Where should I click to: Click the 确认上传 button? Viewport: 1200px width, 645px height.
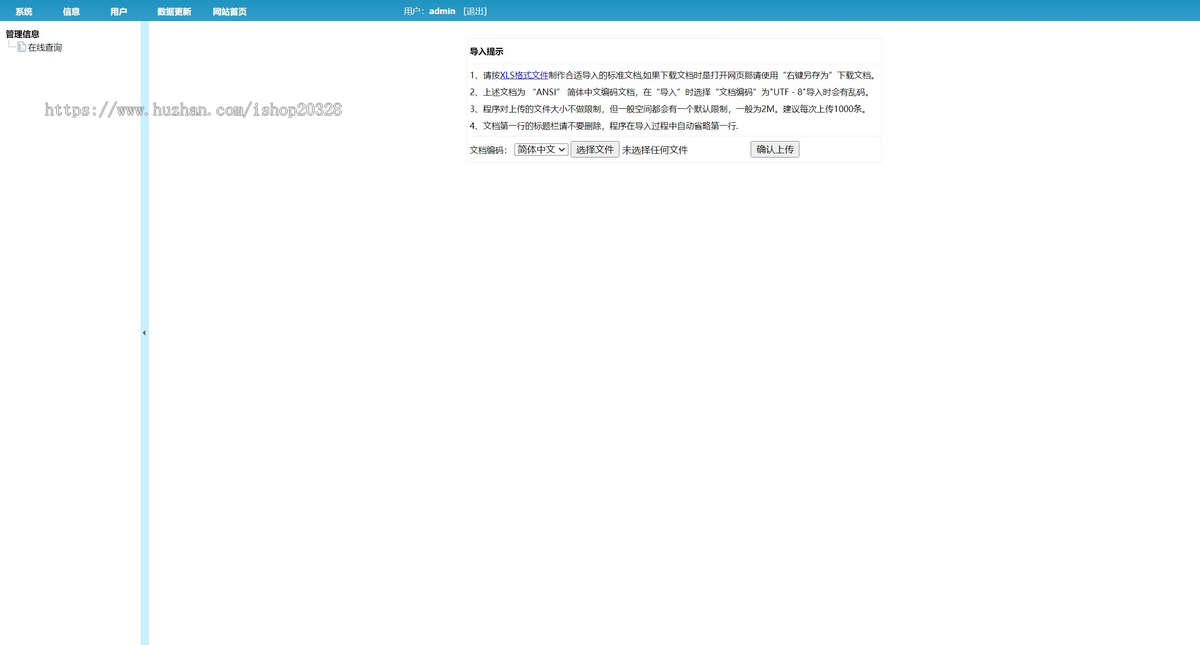(x=775, y=149)
